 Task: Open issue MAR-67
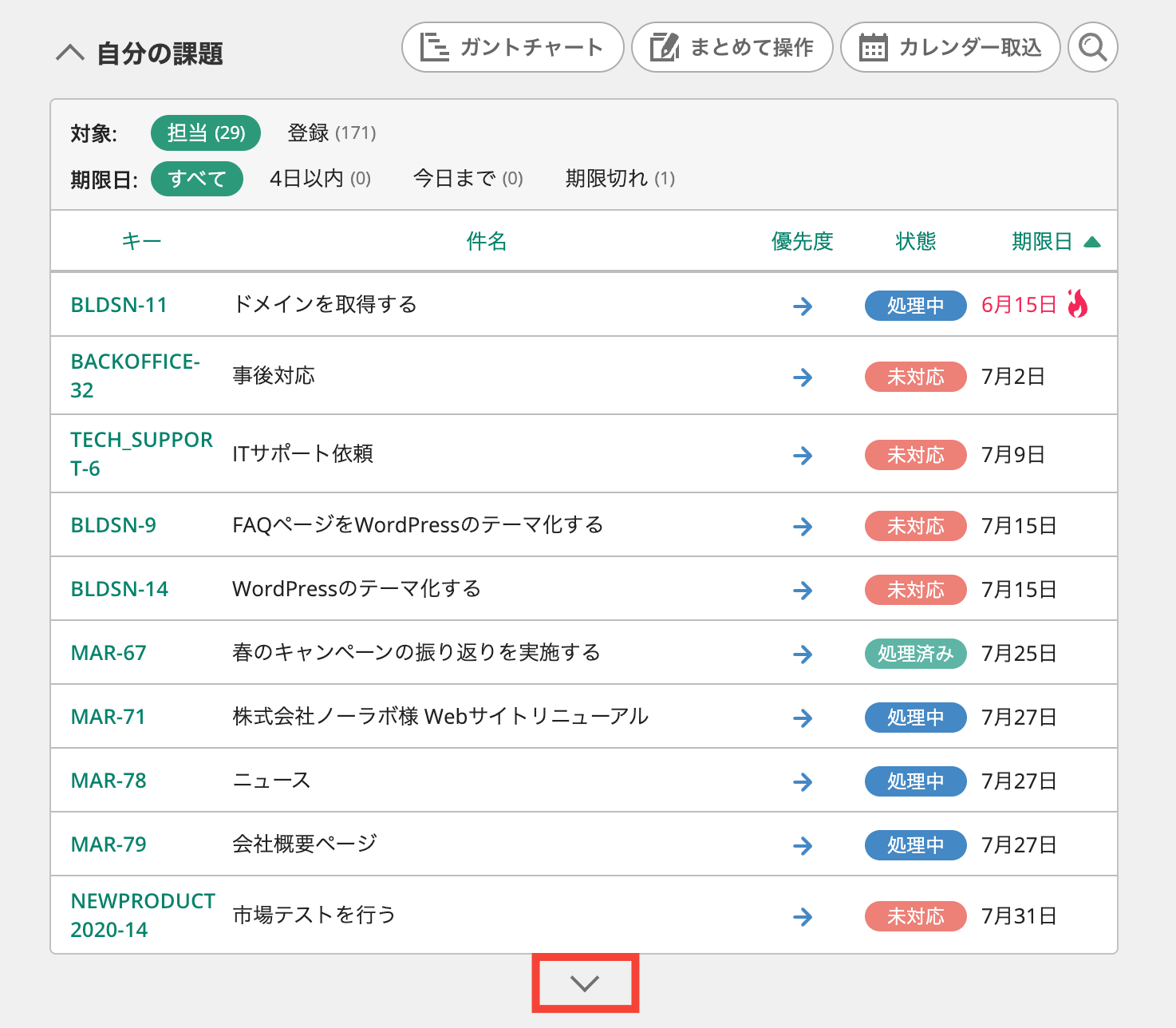point(109,653)
